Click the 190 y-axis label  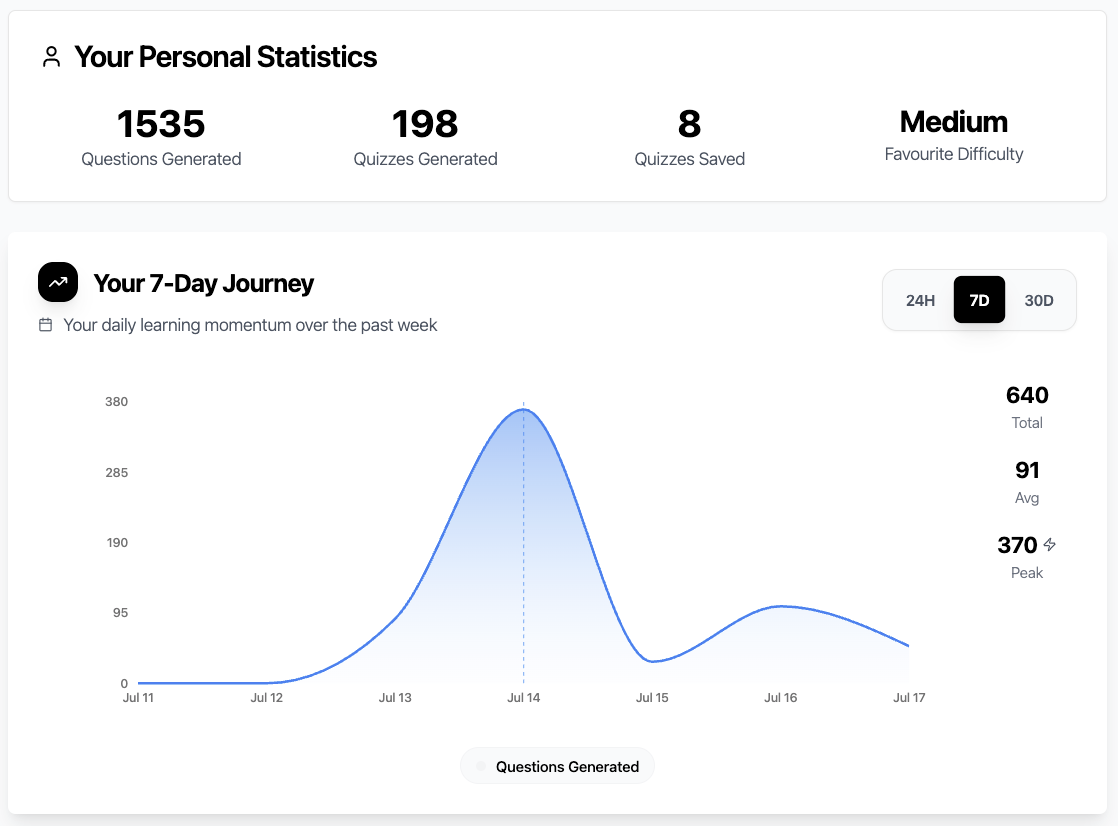(117, 542)
